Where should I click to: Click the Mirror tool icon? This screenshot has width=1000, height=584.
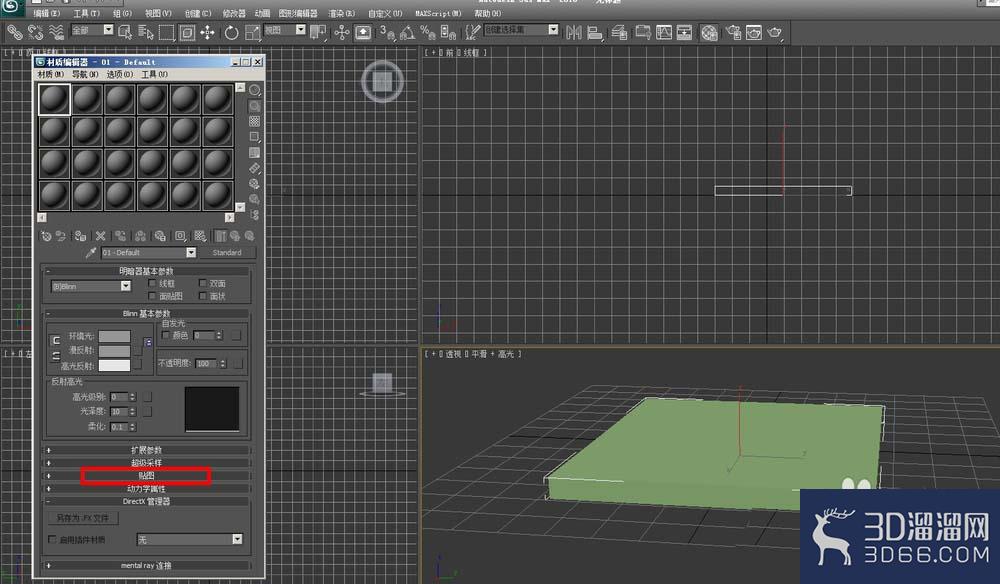574,33
